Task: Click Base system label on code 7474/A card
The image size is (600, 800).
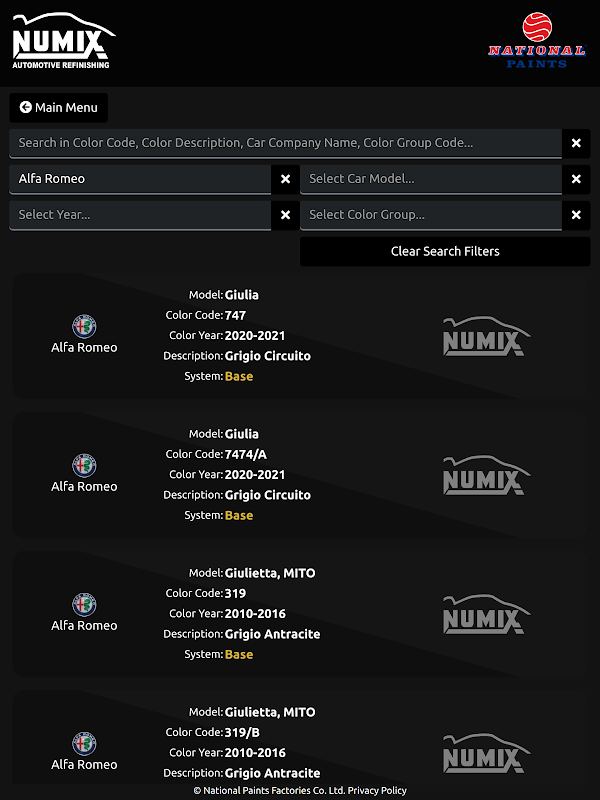Action: point(239,515)
